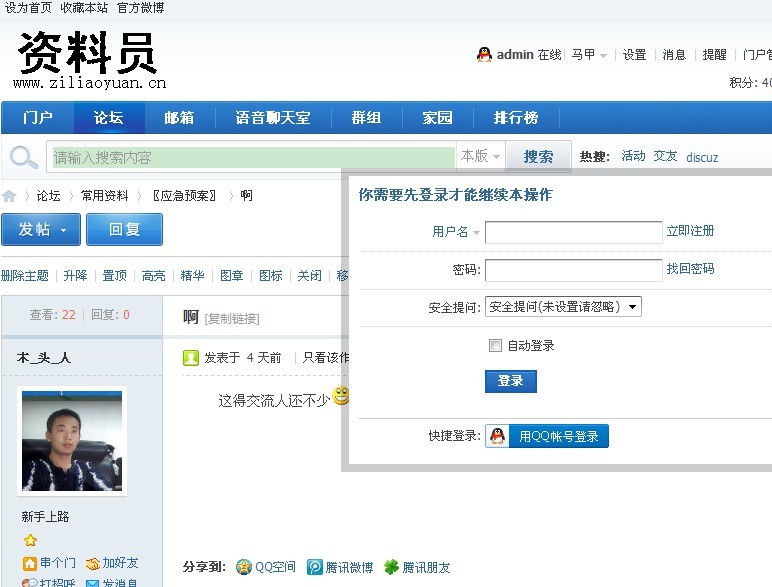The width and height of the screenshot is (772, 587).
Task: Tick the 自动登录 checkbox
Action: coord(495,345)
